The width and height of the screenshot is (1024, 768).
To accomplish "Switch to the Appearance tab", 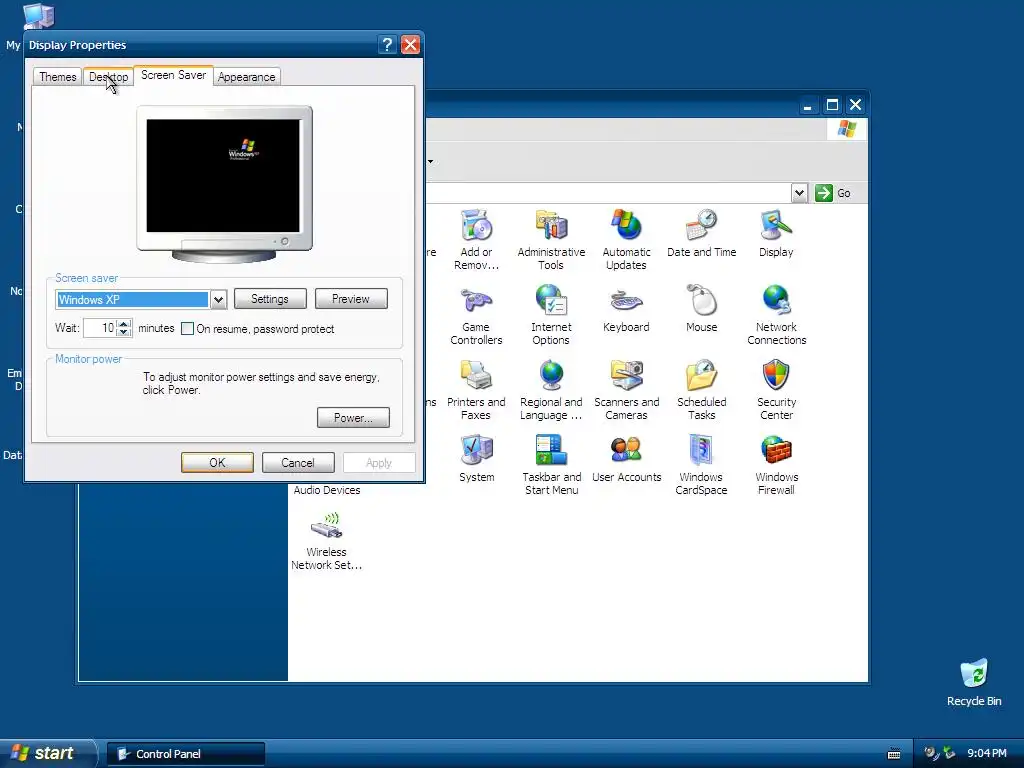I will (246, 76).
